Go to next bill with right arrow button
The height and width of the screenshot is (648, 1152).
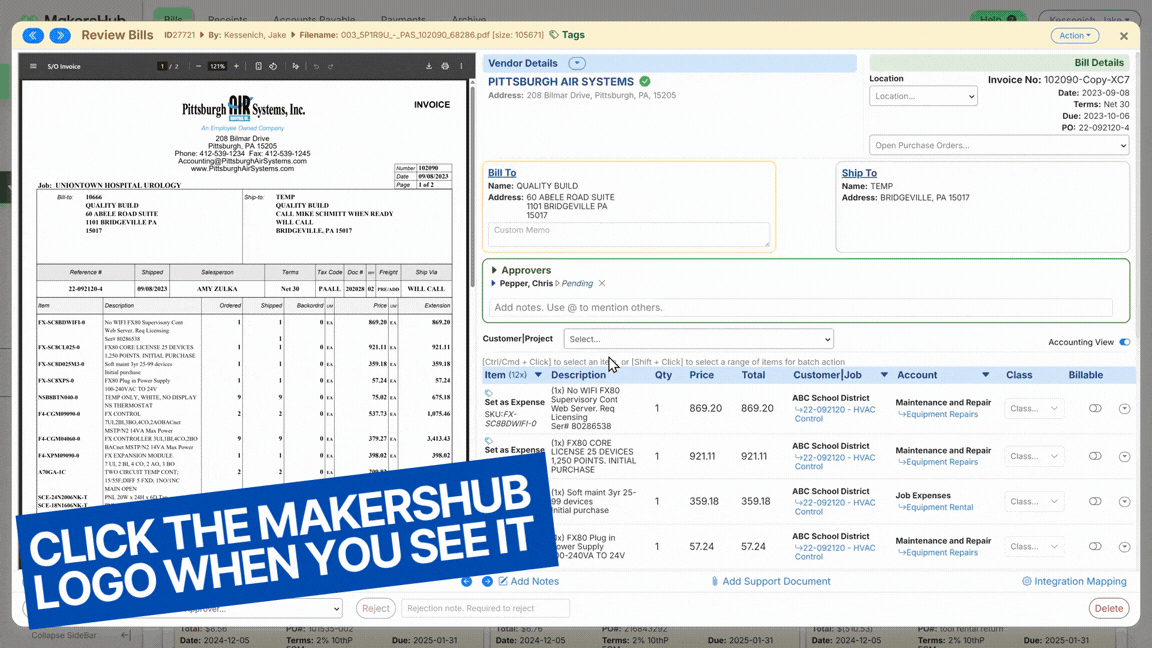click(x=60, y=35)
